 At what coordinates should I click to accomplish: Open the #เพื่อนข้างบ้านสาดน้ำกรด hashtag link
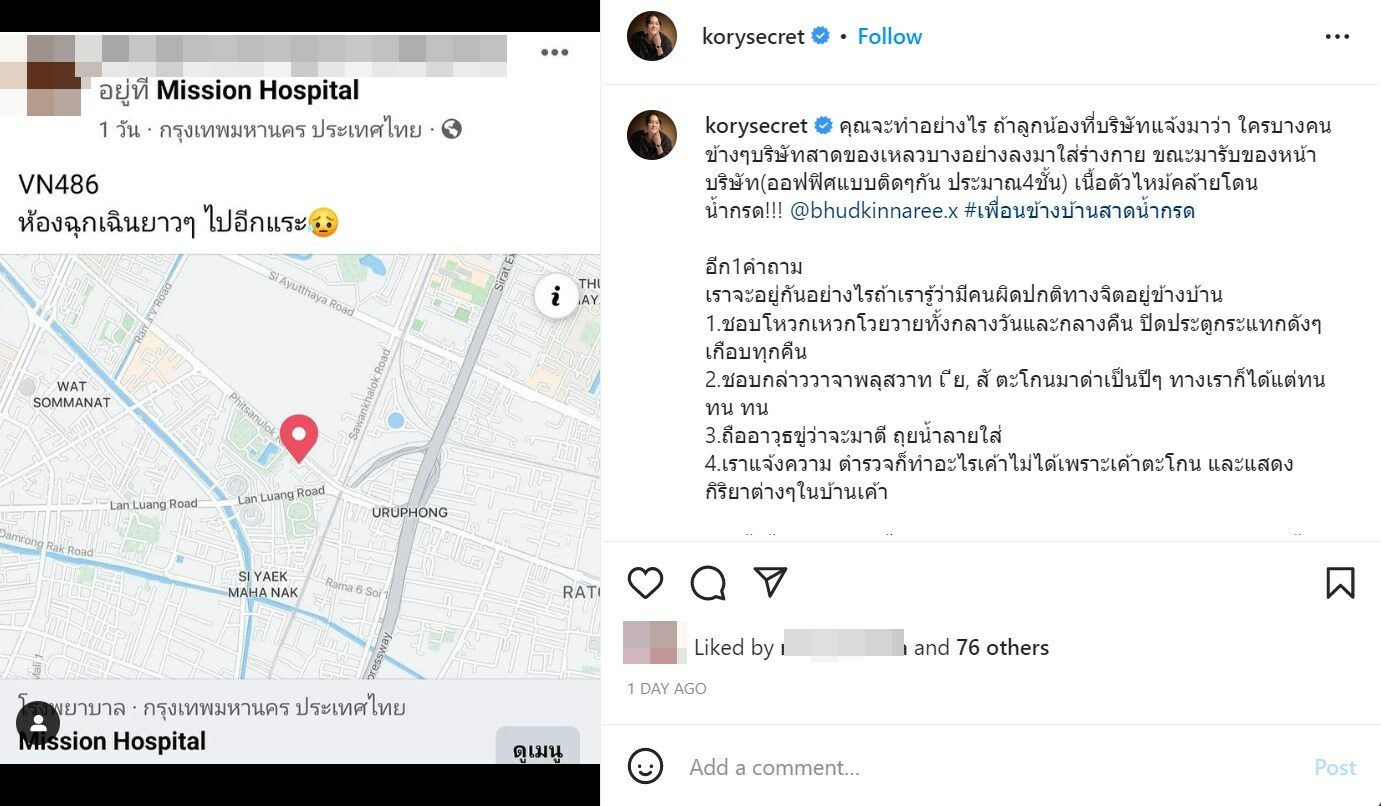tap(1080, 211)
